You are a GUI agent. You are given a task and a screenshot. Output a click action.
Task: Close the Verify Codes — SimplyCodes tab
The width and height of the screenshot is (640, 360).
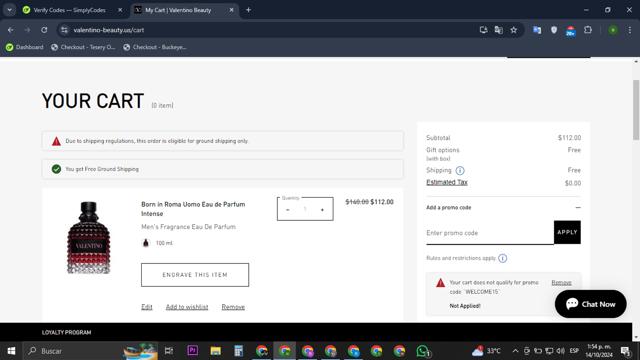coord(120,10)
